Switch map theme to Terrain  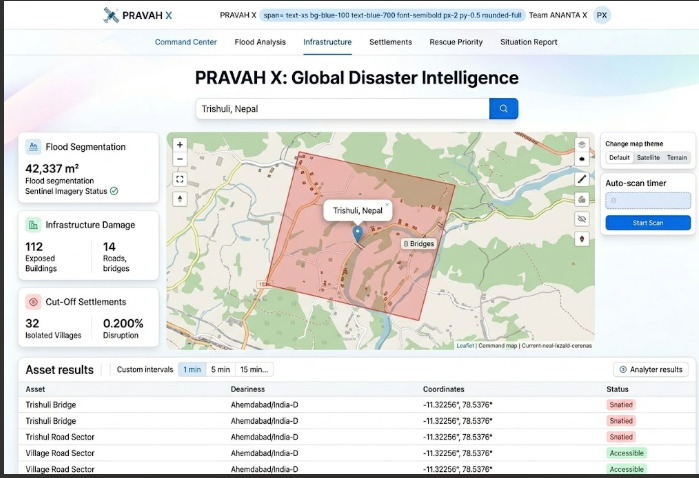[677, 157]
